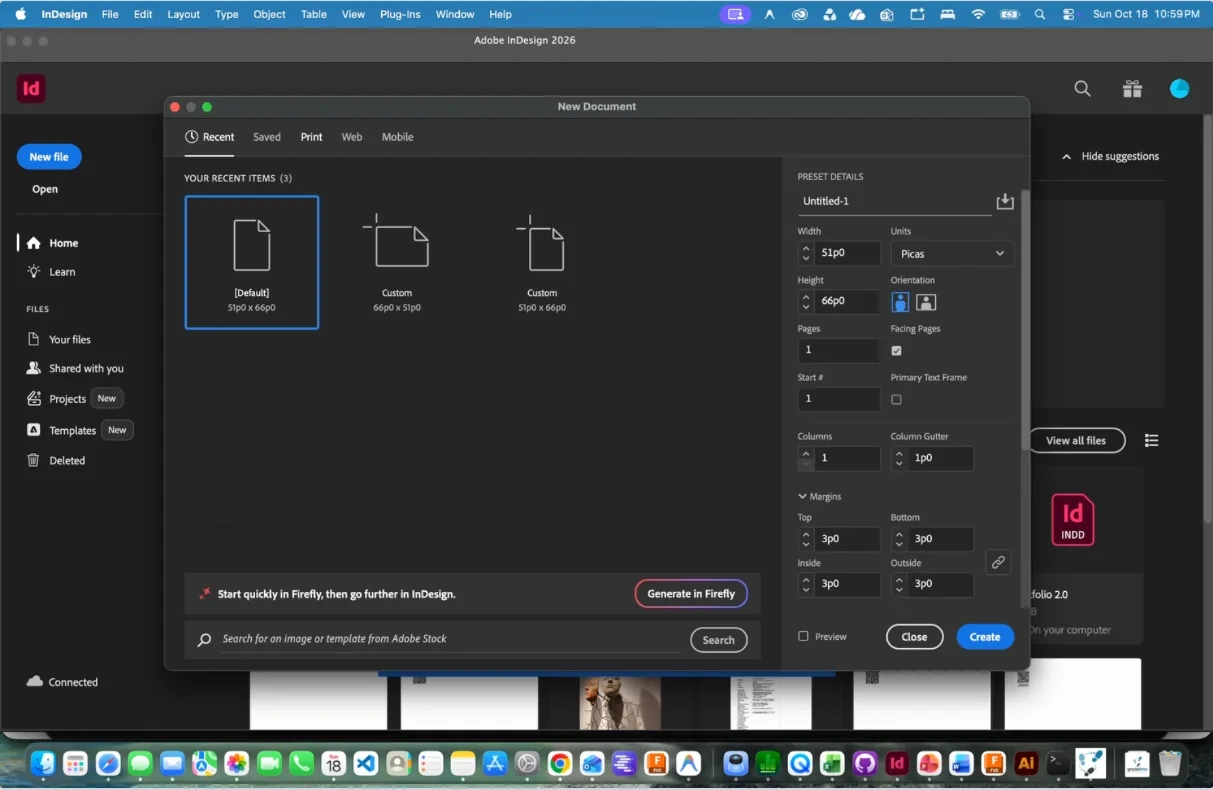
Task: Select portrait orientation
Action: [901, 302]
